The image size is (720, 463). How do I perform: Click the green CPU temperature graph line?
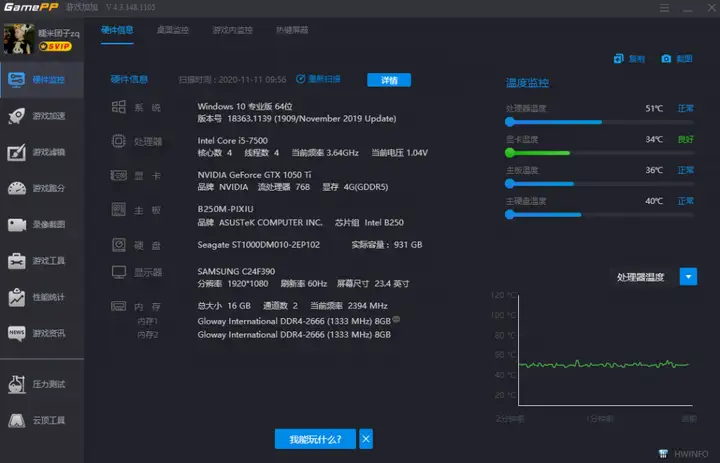604,365
